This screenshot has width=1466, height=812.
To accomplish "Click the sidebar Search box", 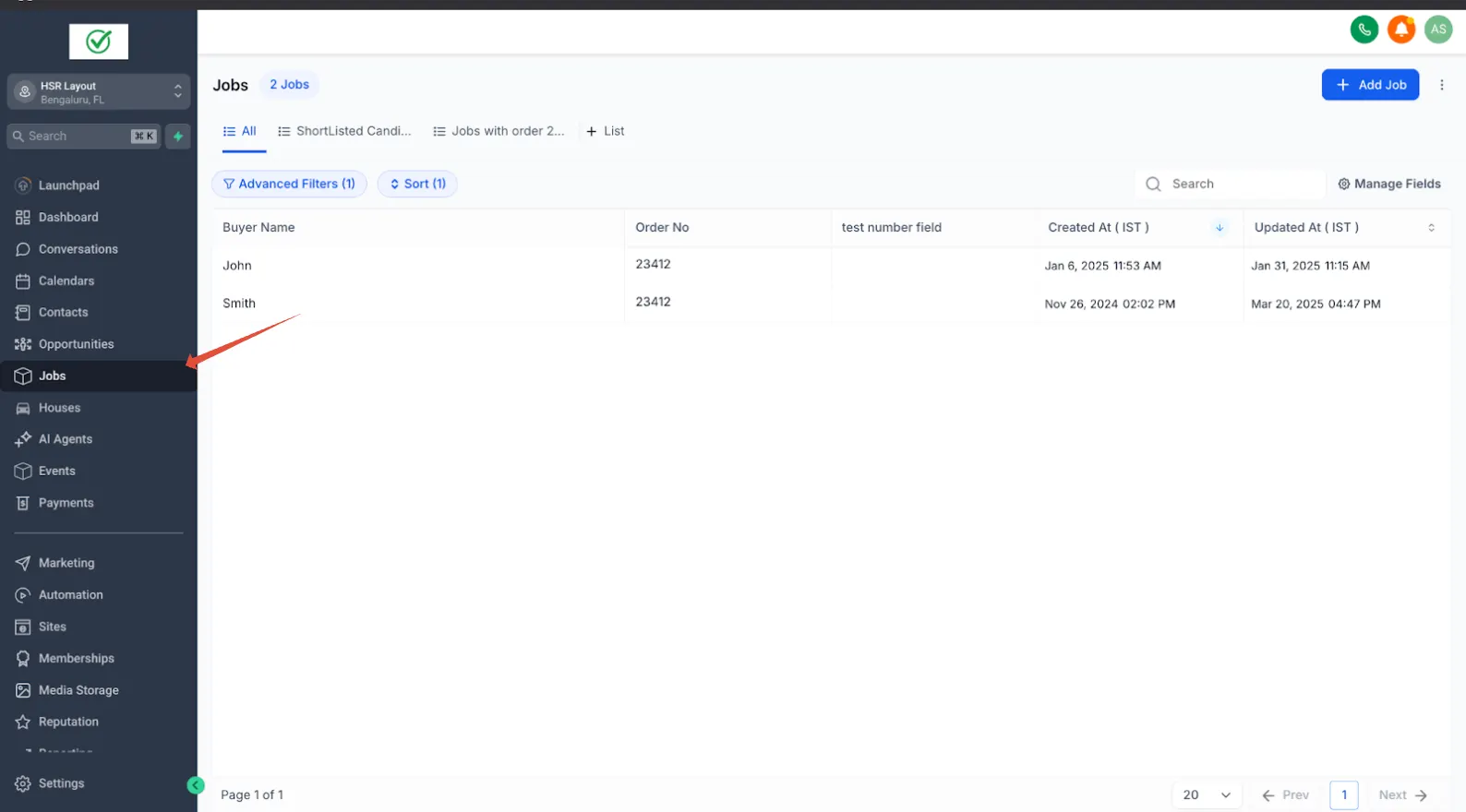I will (x=84, y=137).
